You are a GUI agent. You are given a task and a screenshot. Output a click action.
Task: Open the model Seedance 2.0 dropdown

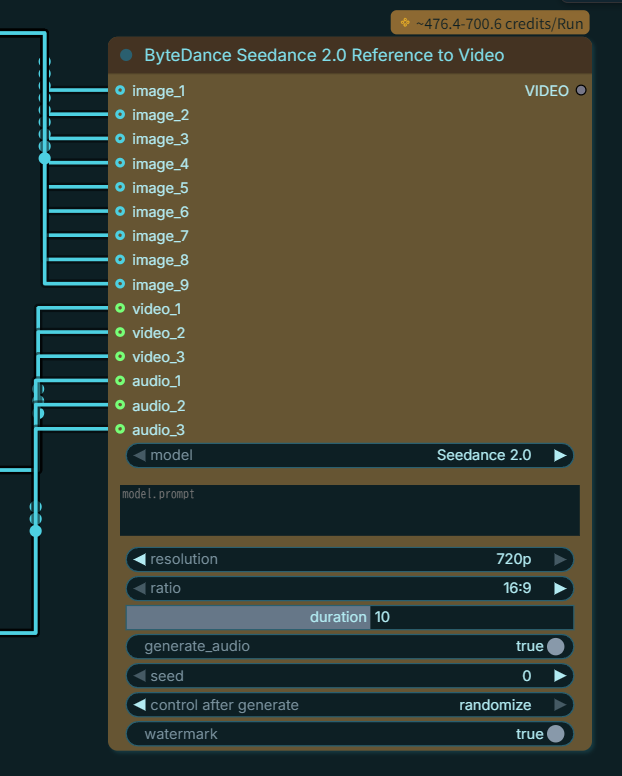[350, 455]
